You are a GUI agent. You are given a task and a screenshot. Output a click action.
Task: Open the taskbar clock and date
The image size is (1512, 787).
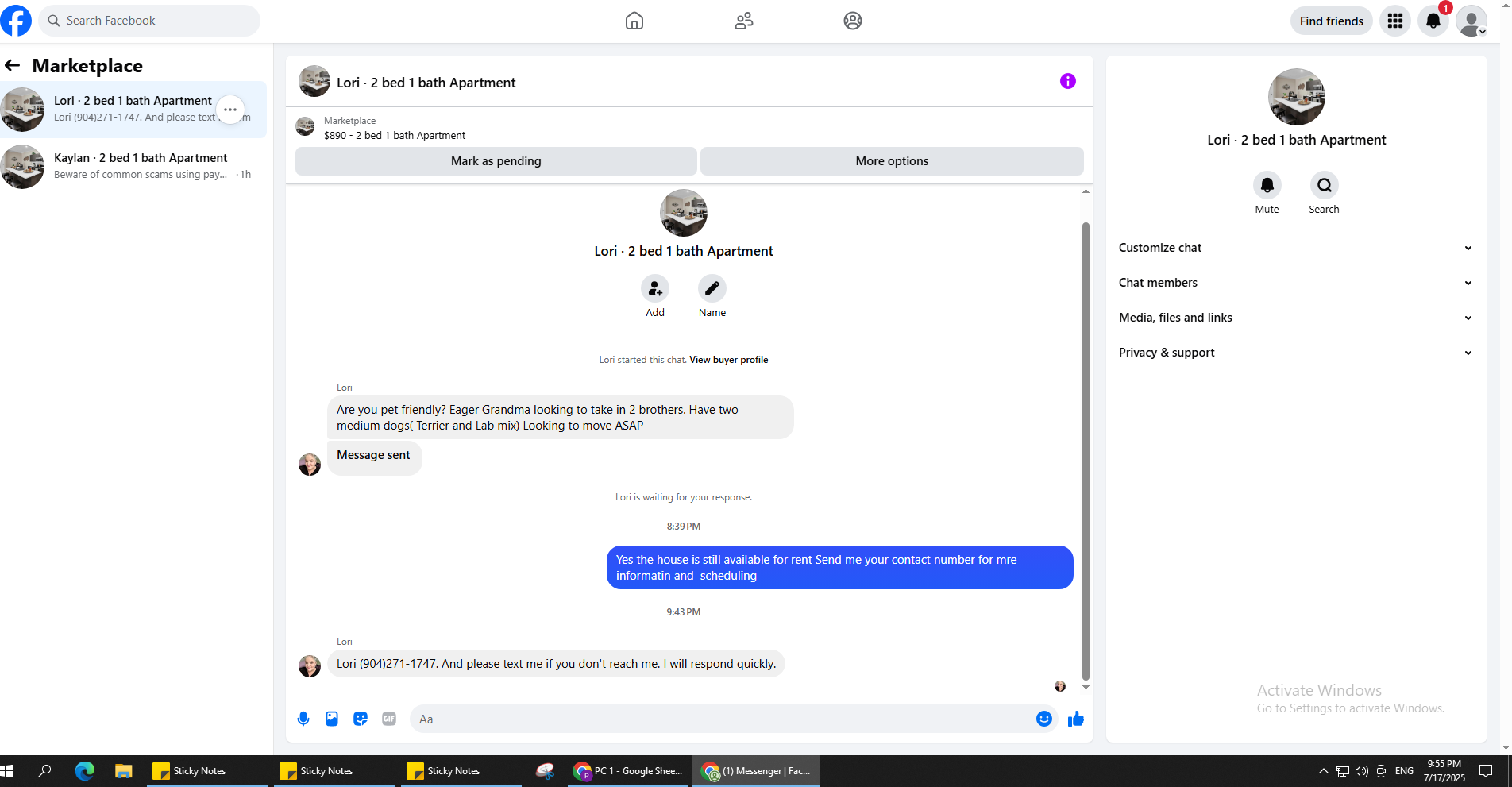[x=1444, y=770]
